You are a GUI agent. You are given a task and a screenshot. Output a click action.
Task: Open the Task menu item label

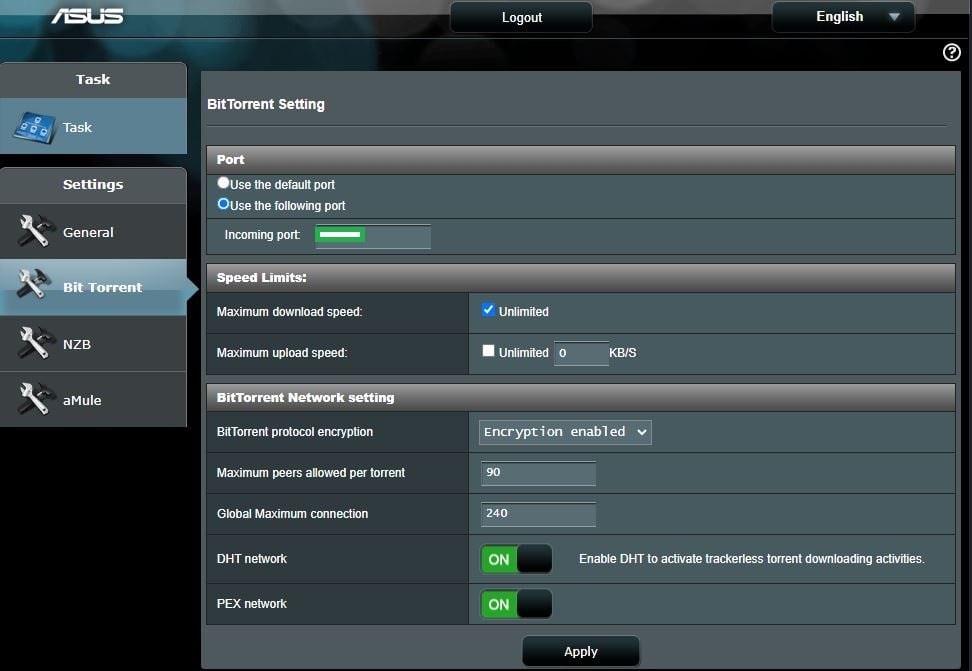pyautogui.click(x=77, y=127)
